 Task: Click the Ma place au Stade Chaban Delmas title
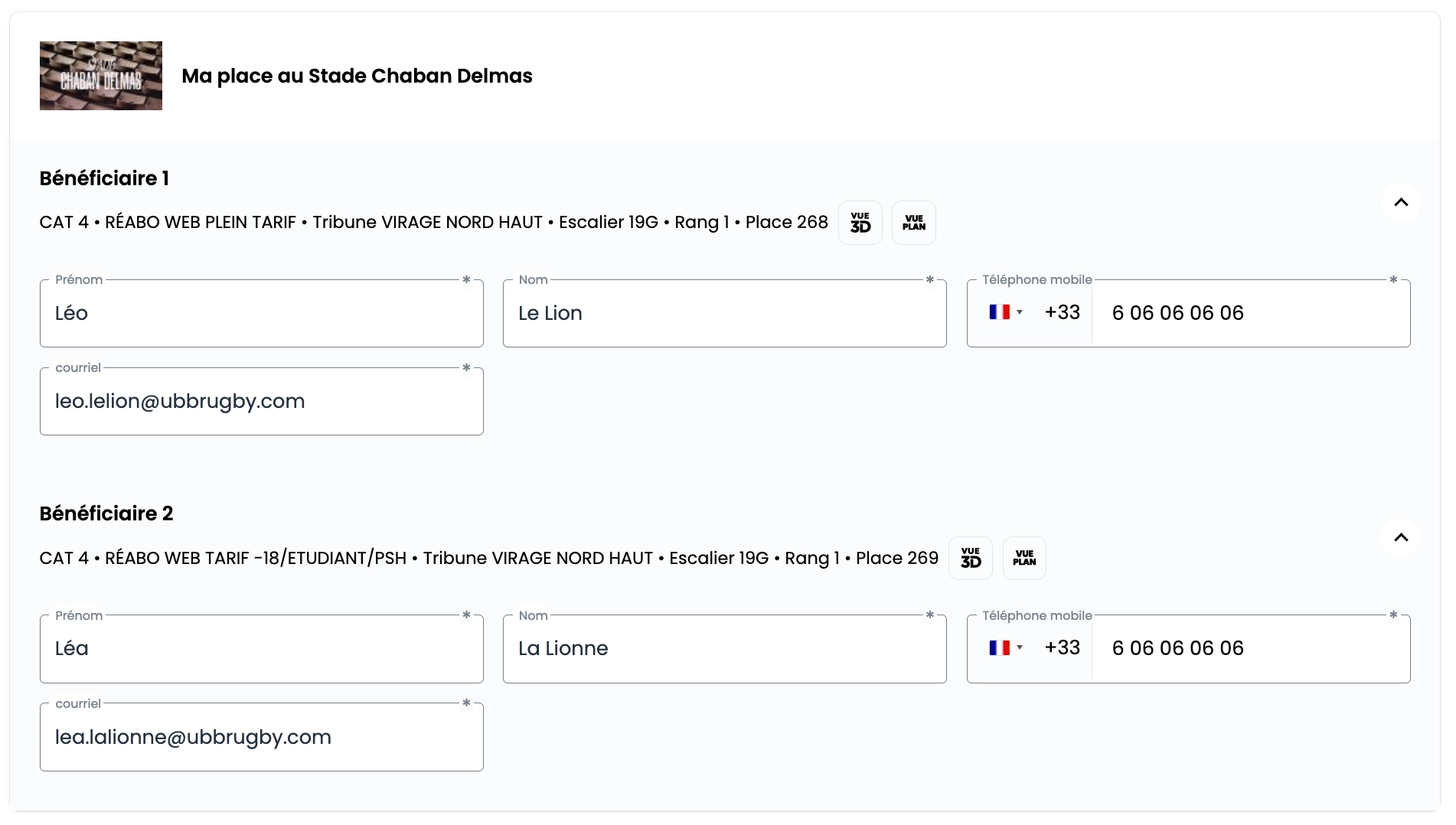click(x=357, y=76)
